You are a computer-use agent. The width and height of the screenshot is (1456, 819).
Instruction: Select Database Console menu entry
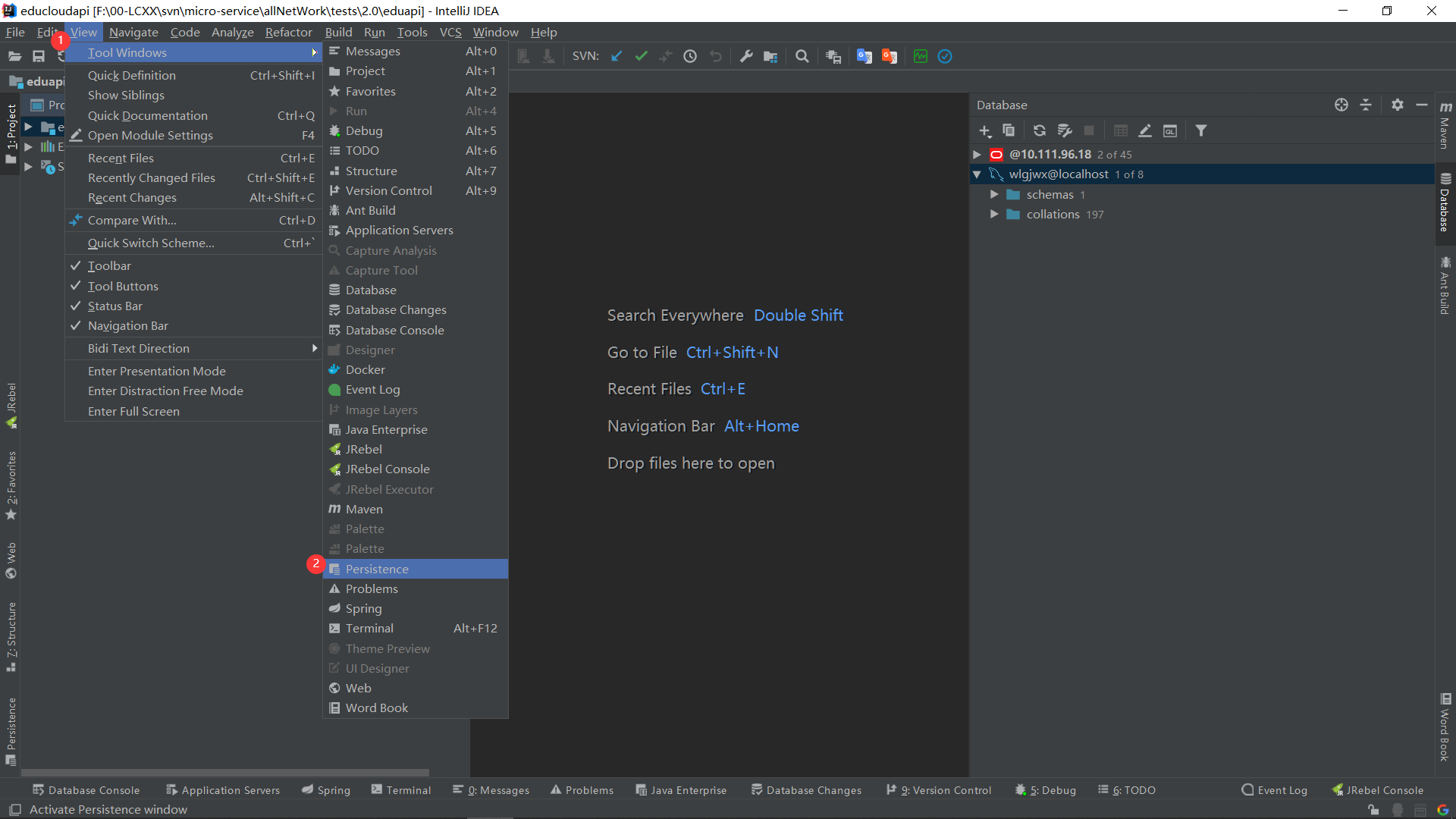pyautogui.click(x=416, y=330)
